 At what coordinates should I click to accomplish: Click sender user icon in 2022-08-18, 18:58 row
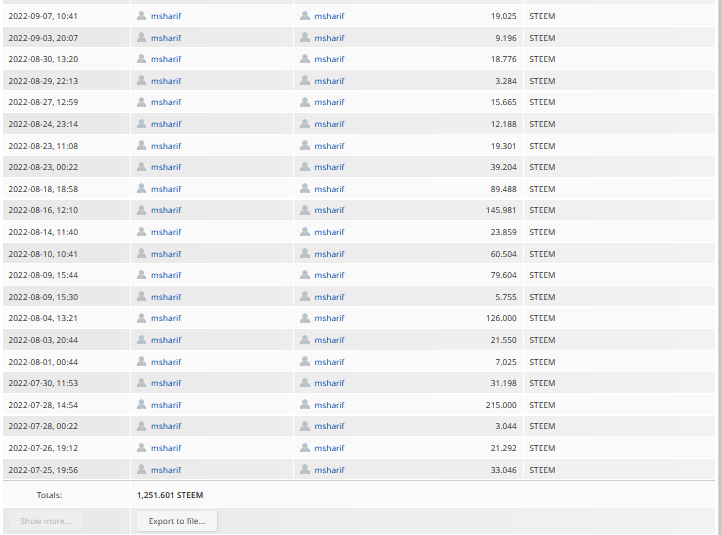(x=141, y=188)
